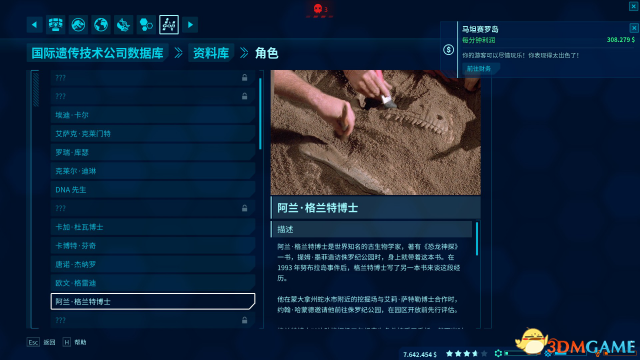640x360 pixels.
Task: Click the Esc 返回 back button
Action: (x=41, y=342)
